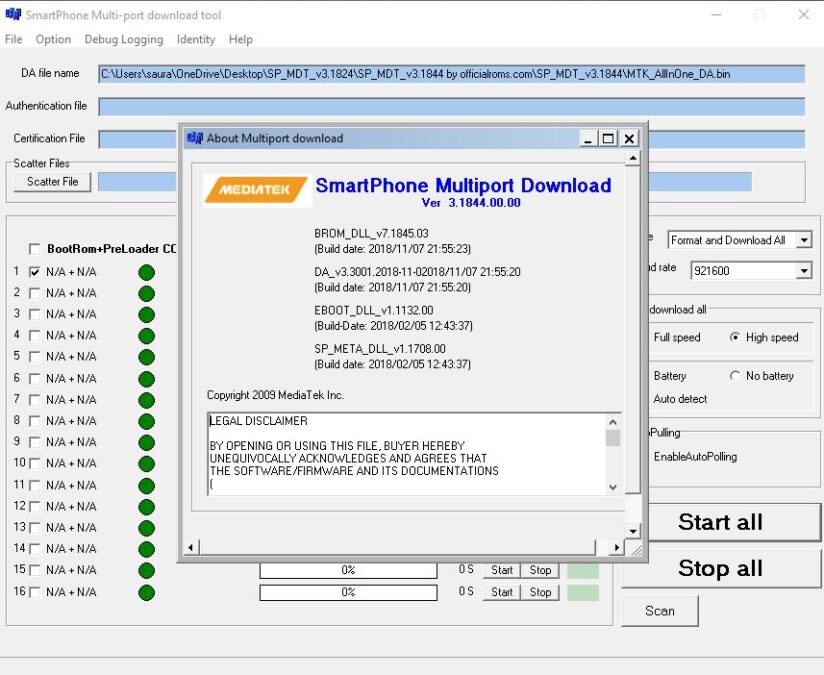The image size is (824, 675).
Task: Open the Debug Logging menu
Action: tap(124, 39)
